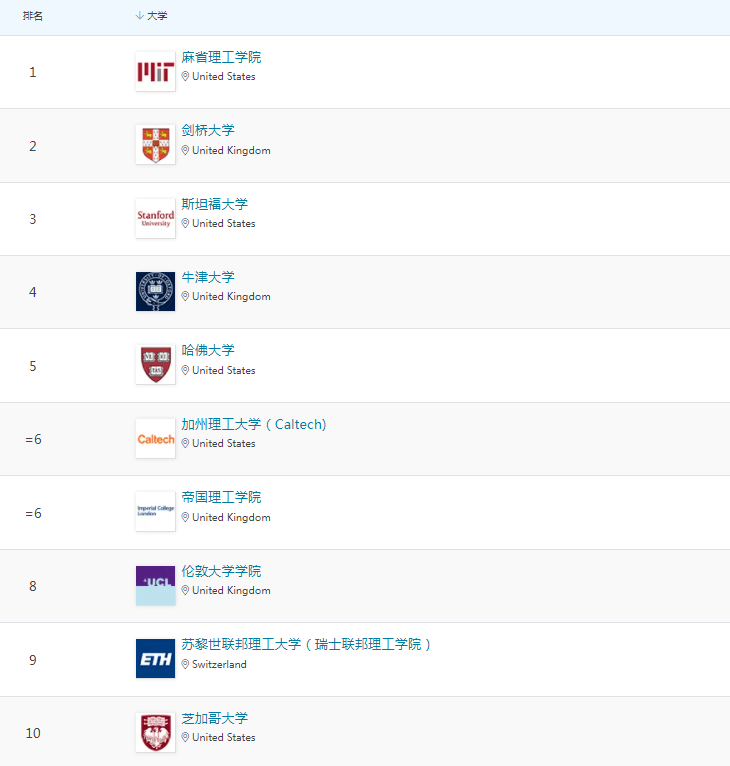Click rank number 3 cell

point(33,219)
